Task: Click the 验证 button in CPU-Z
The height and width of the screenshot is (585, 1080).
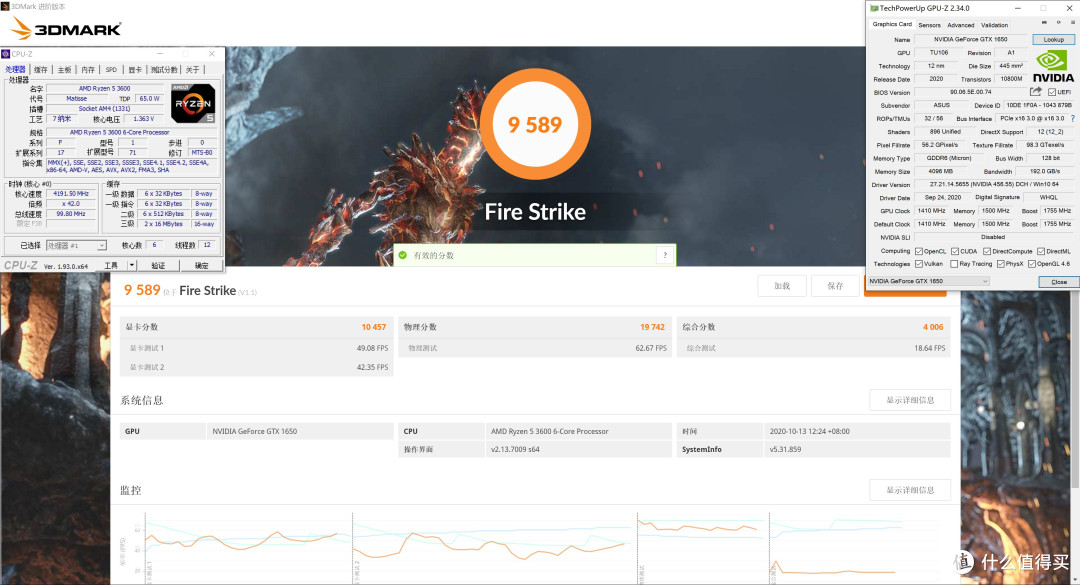Action: 158,265
